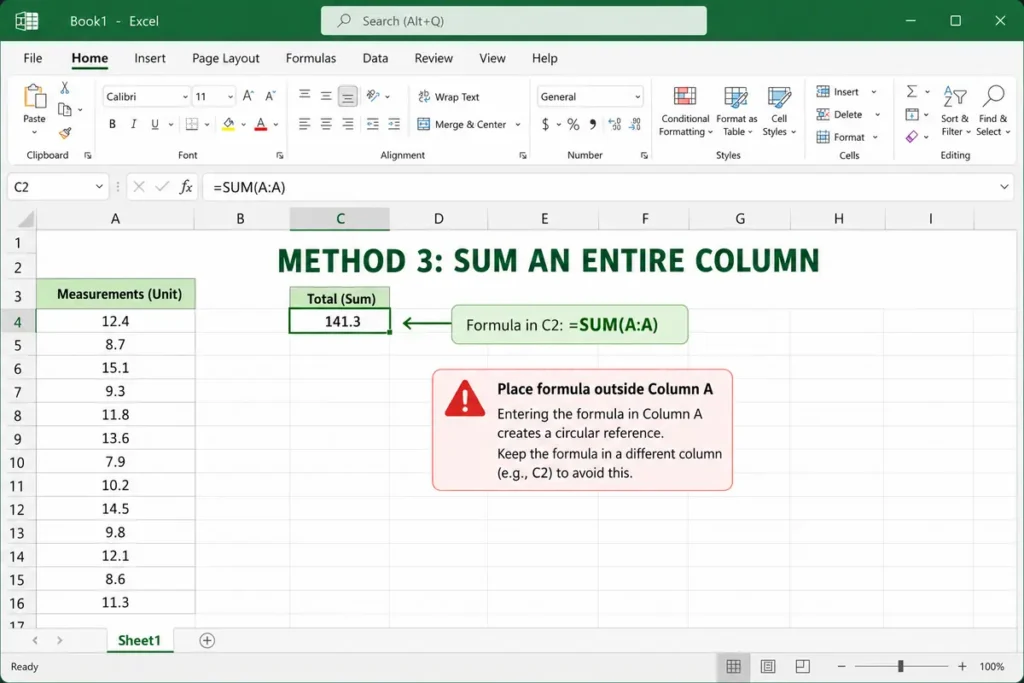This screenshot has width=1024, height=683.
Task: Open the Page Layout tab
Action: (225, 58)
